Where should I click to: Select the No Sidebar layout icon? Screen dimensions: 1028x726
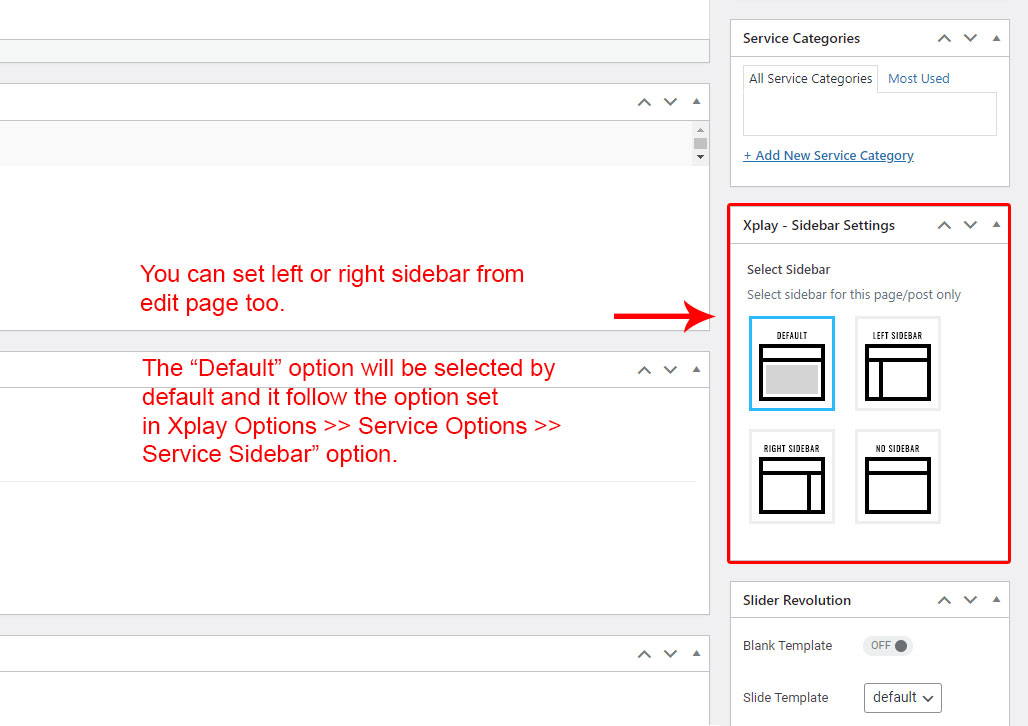[x=897, y=477]
